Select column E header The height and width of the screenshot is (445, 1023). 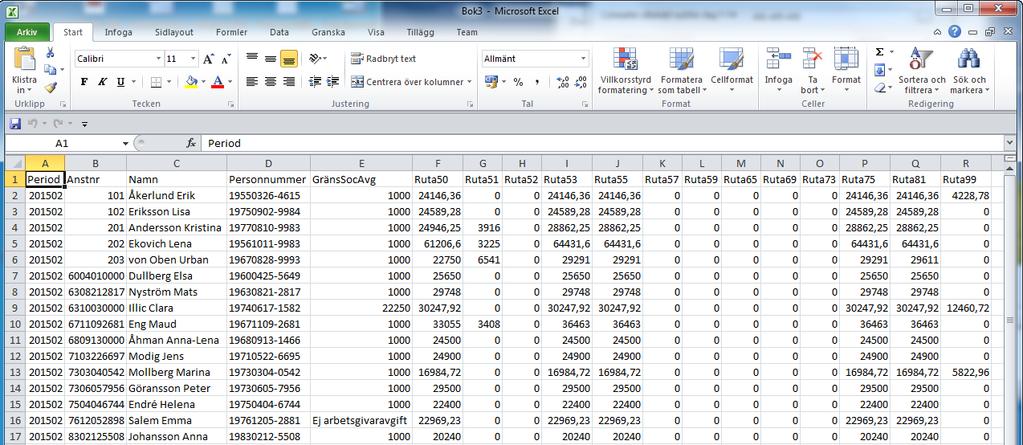(x=362, y=162)
